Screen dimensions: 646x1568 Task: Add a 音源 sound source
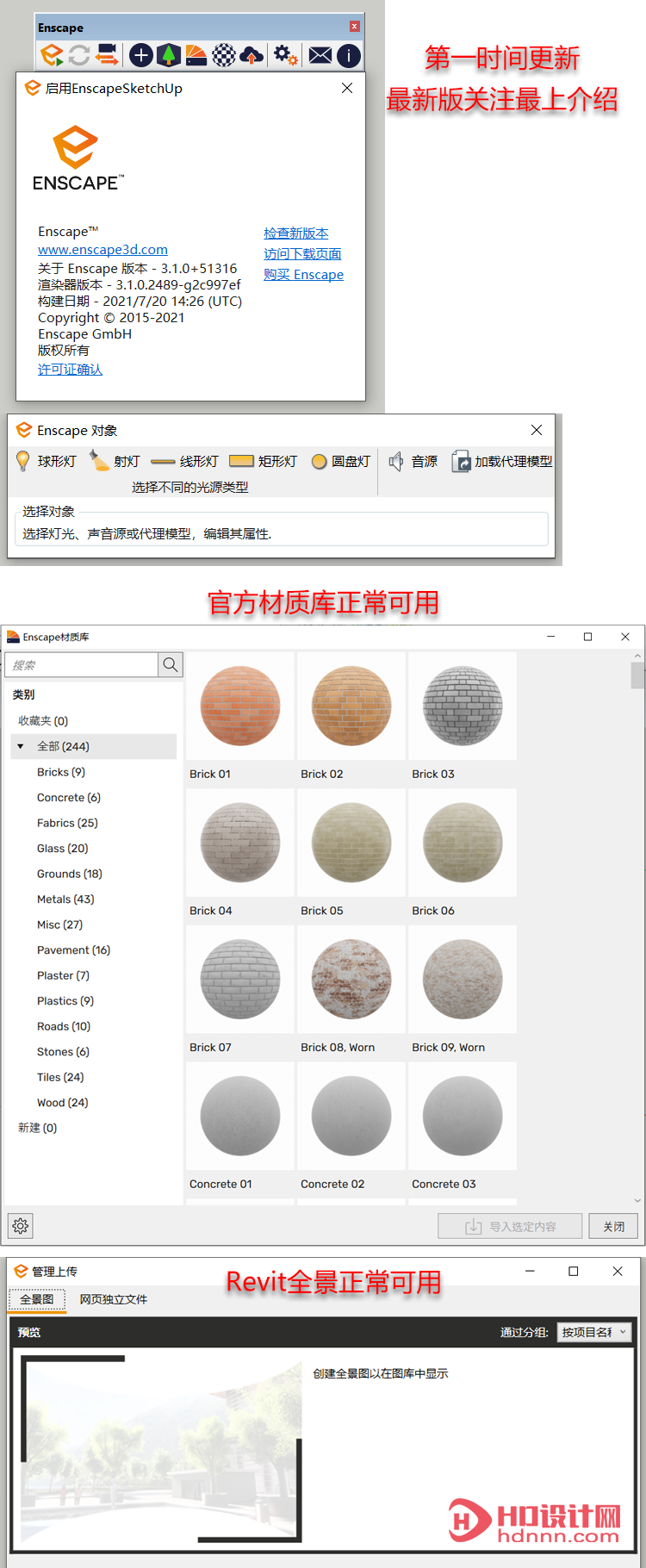click(x=413, y=461)
